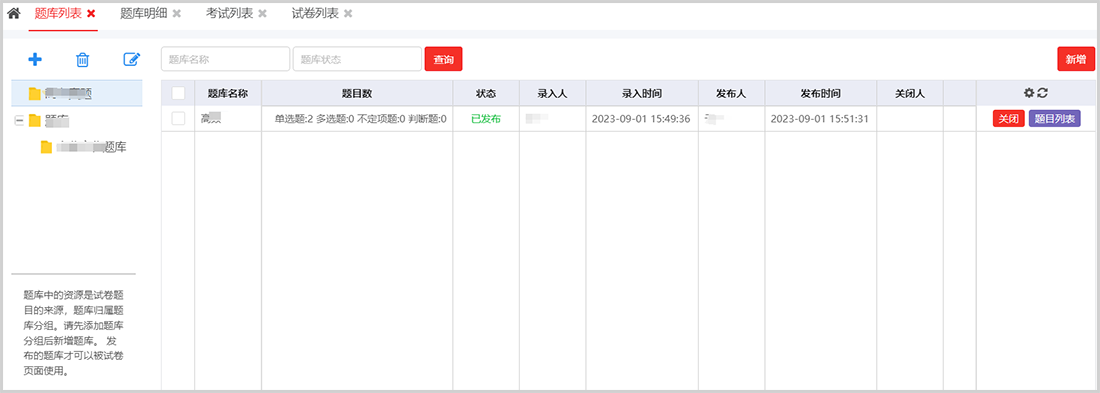Click the 题库名称 column header
This screenshot has height=393, width=1100.
(228, 93)
